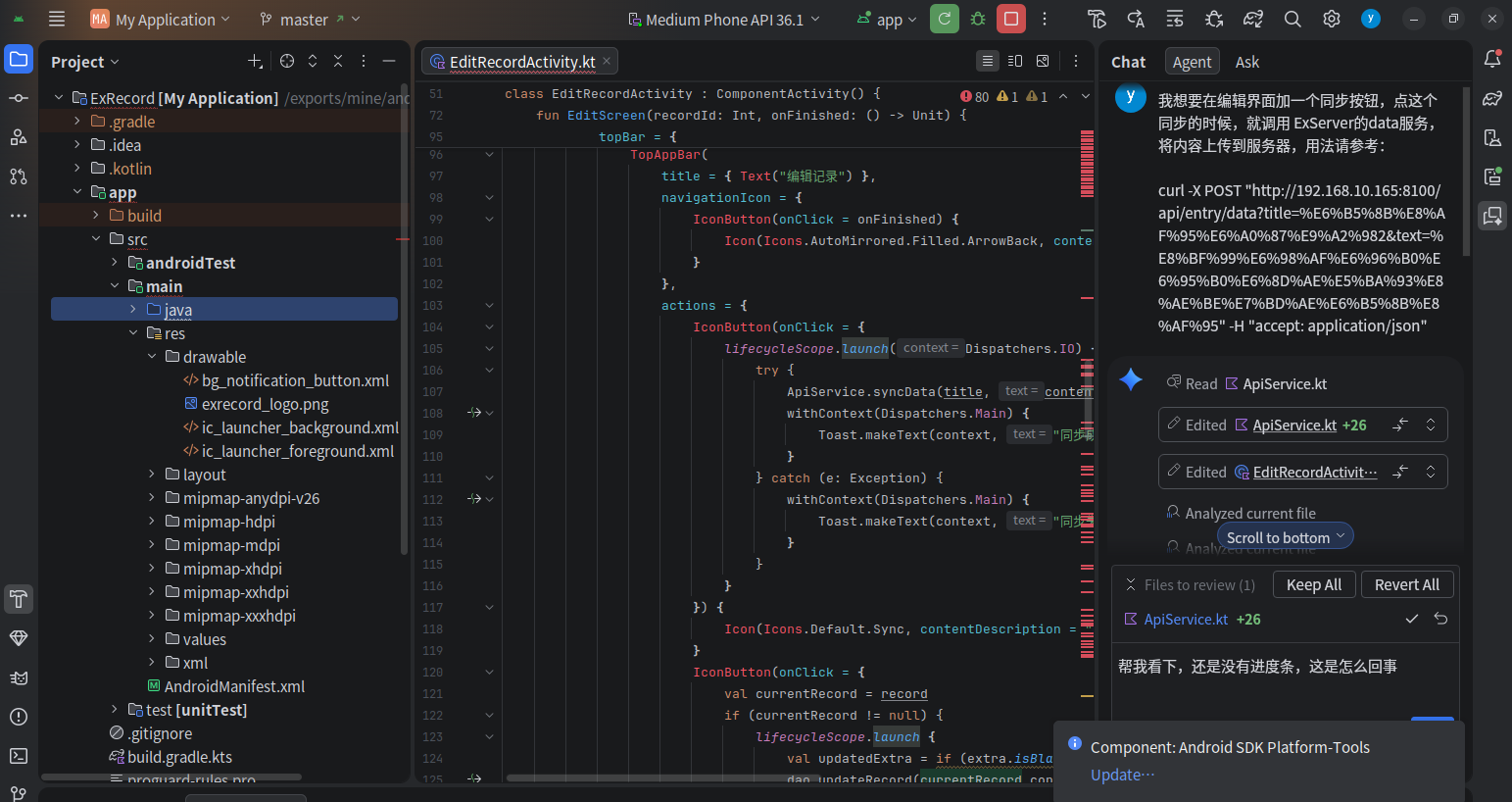Select the EditRecordActivity.kt editor tab
This screenshot has height=802, width=1512.
[521, 62]
